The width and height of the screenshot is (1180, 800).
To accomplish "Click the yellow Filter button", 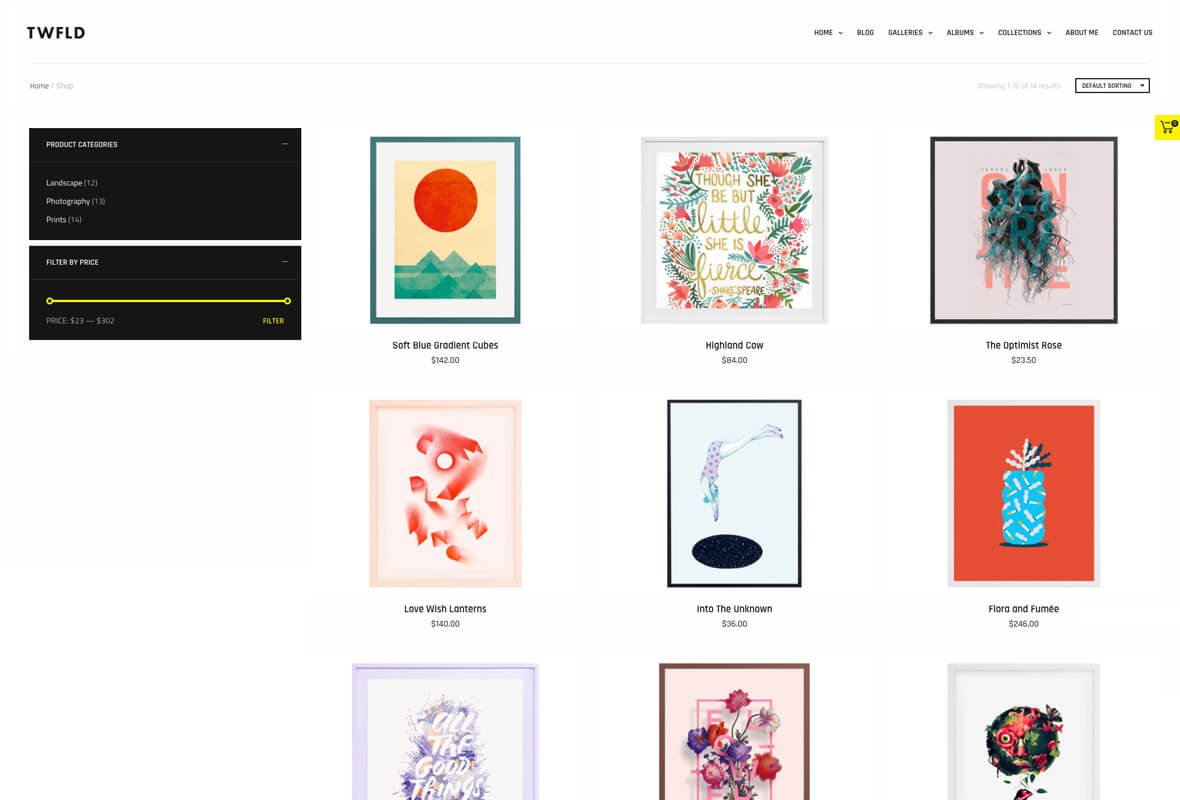I will [273, 321].
